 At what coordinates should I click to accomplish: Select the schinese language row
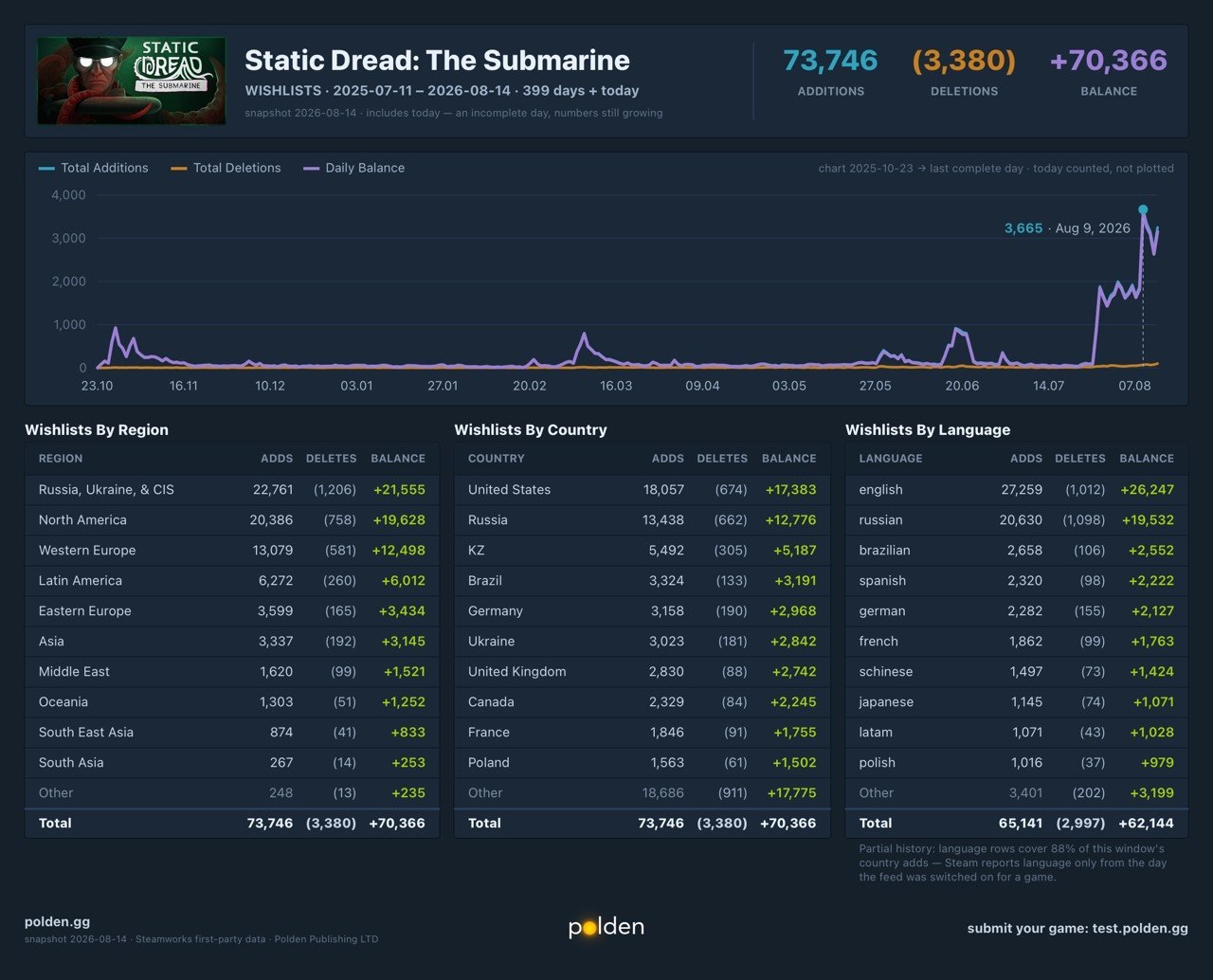click(1017, 672)
